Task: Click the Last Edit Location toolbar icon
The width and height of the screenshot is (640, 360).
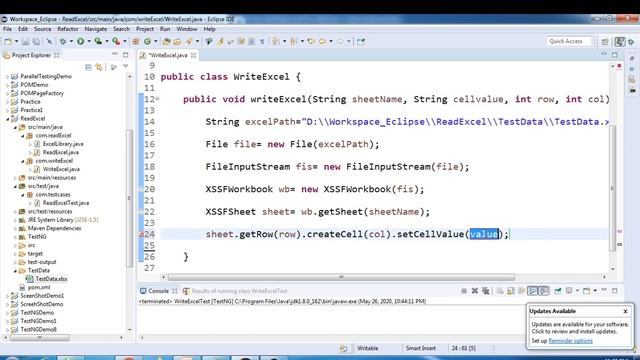Action: click(x=311, y=41)
